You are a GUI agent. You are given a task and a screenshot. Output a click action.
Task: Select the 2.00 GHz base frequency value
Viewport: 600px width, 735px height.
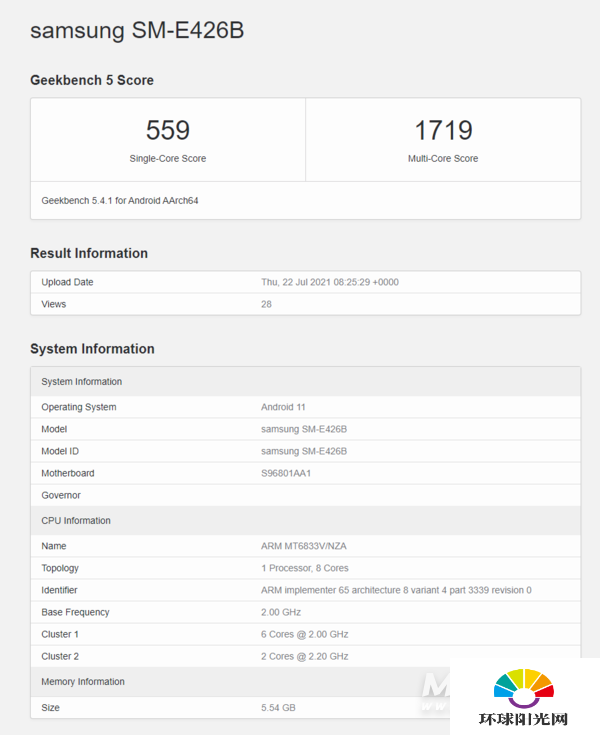(x=281, y=612)
